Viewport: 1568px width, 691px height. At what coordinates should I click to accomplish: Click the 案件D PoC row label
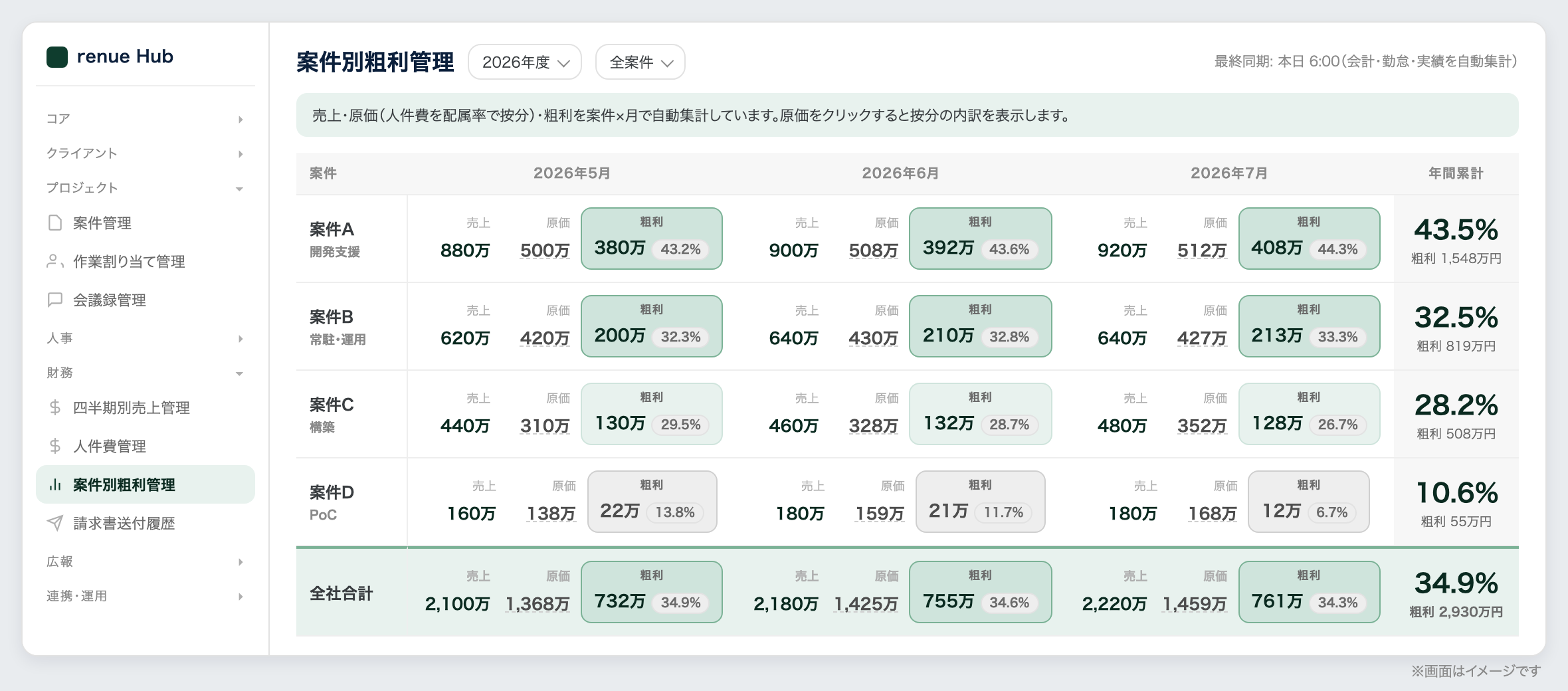332,502
